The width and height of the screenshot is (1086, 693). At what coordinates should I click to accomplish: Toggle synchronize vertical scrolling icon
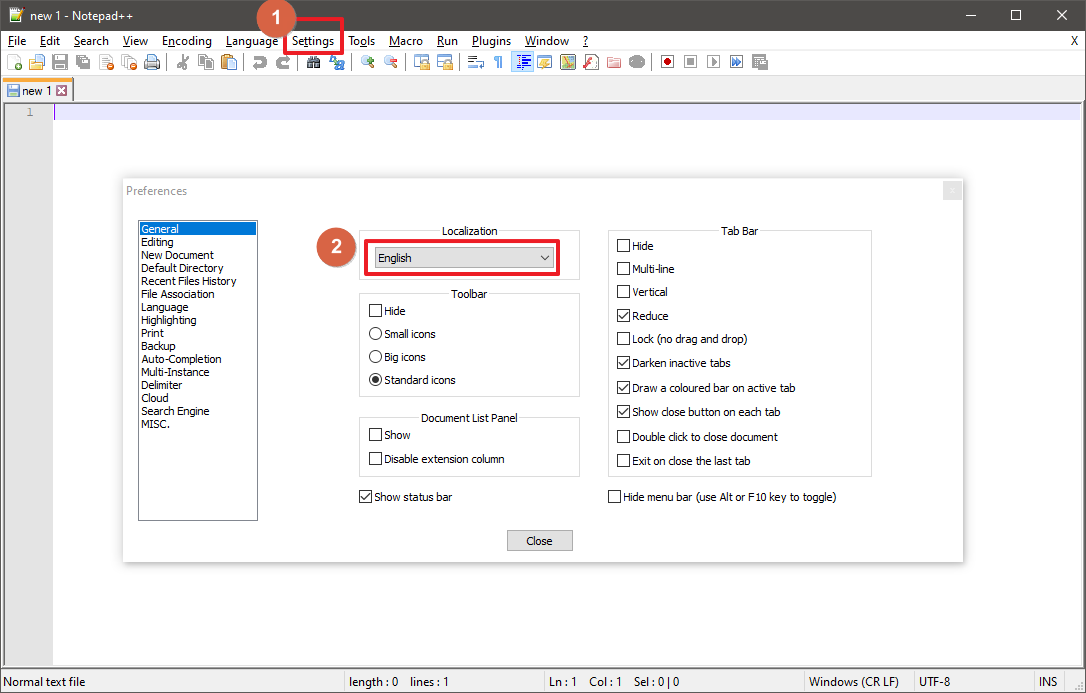[422, 62]
